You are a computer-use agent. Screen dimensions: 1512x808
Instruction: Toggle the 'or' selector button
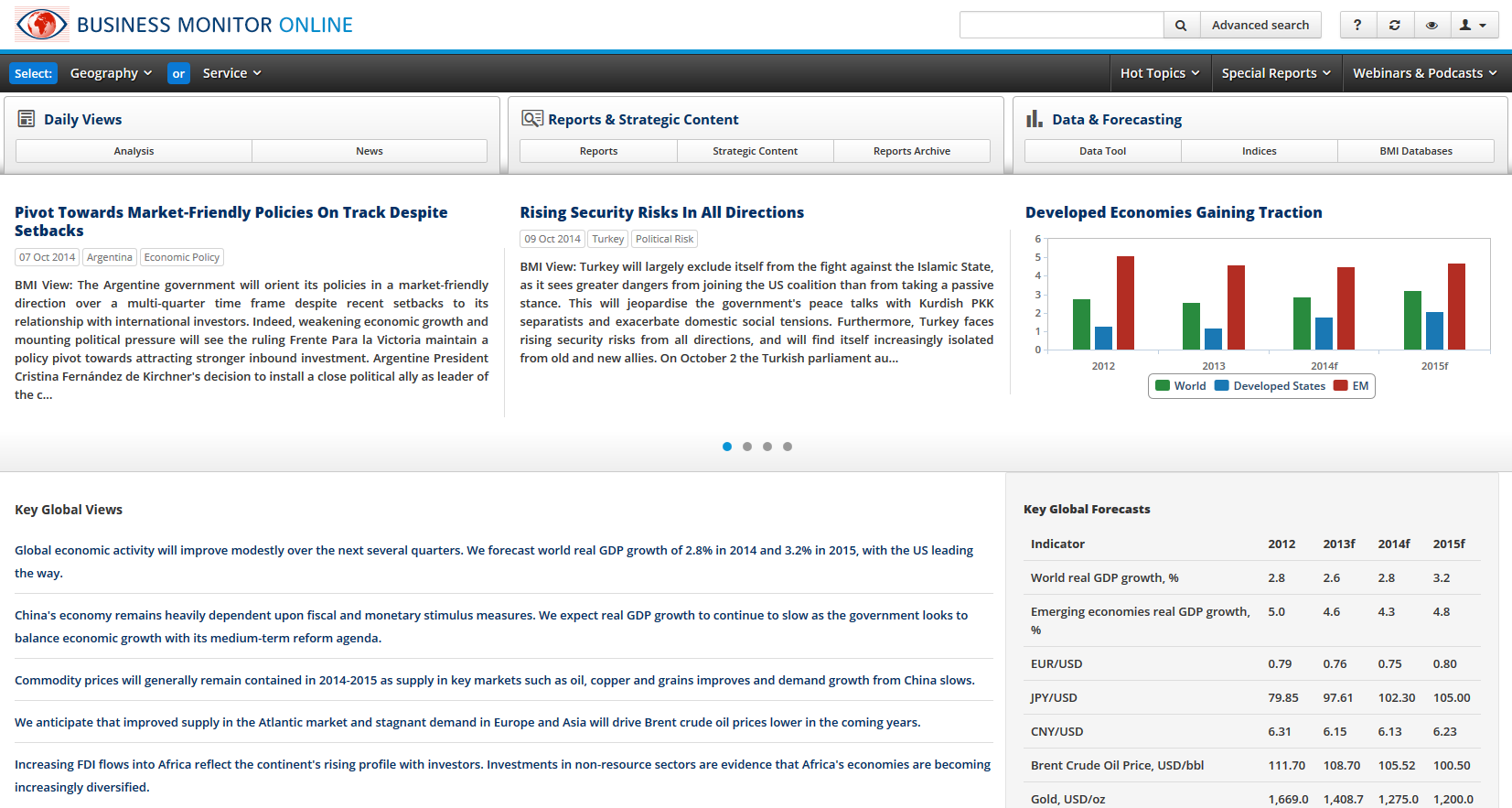click(178, 73)
